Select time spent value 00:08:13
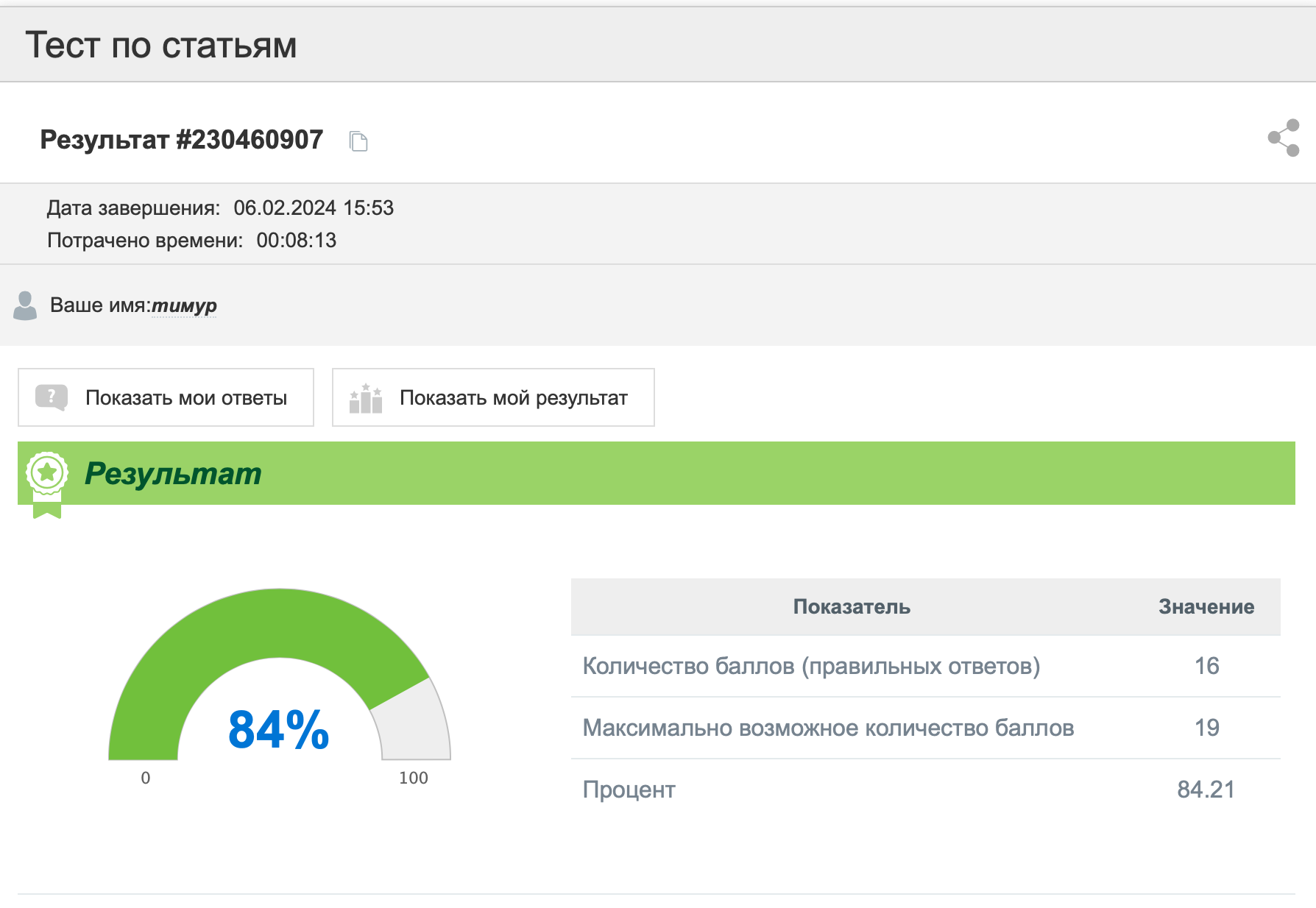This screenshot has width=1316, height=908. pos(297,241)
